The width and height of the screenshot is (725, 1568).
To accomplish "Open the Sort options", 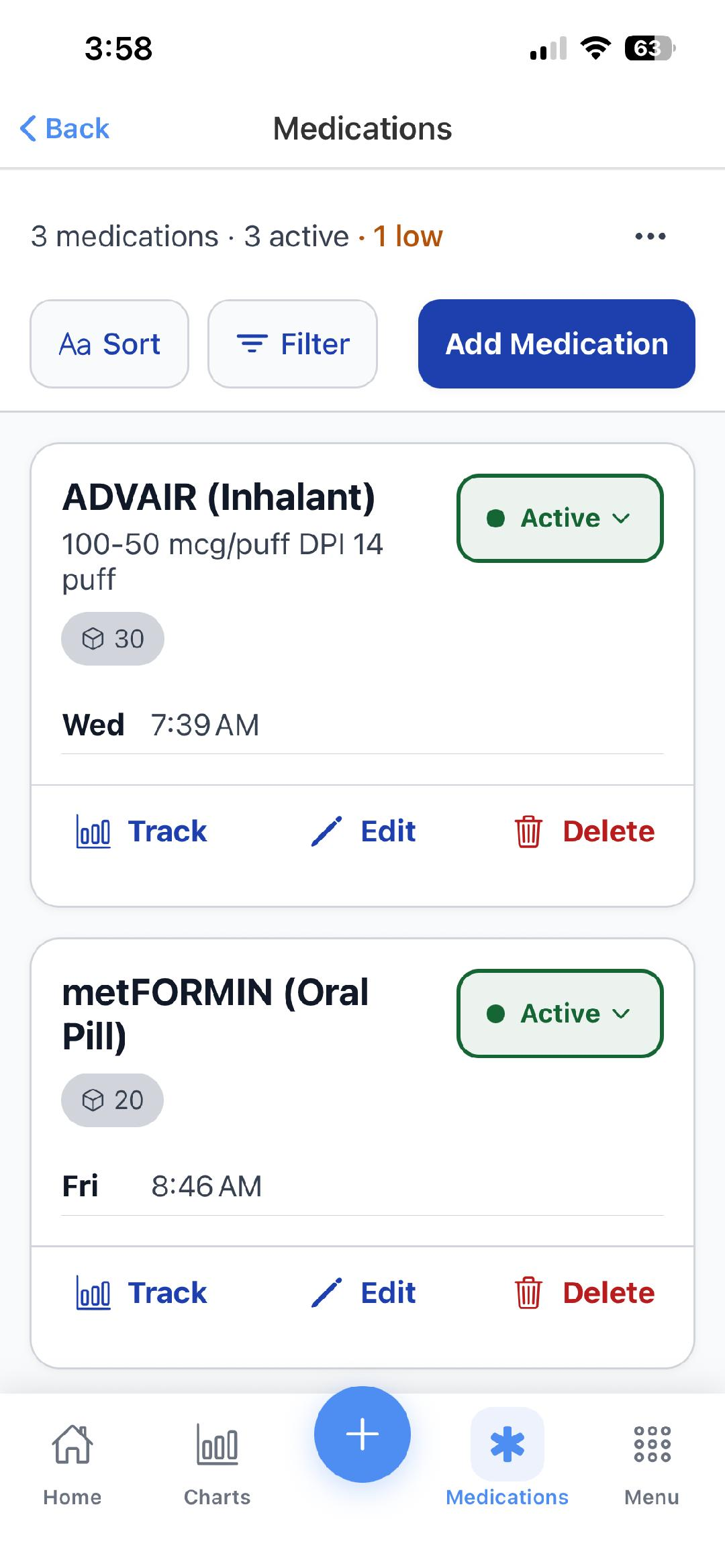I will click(x=109, y=343).
